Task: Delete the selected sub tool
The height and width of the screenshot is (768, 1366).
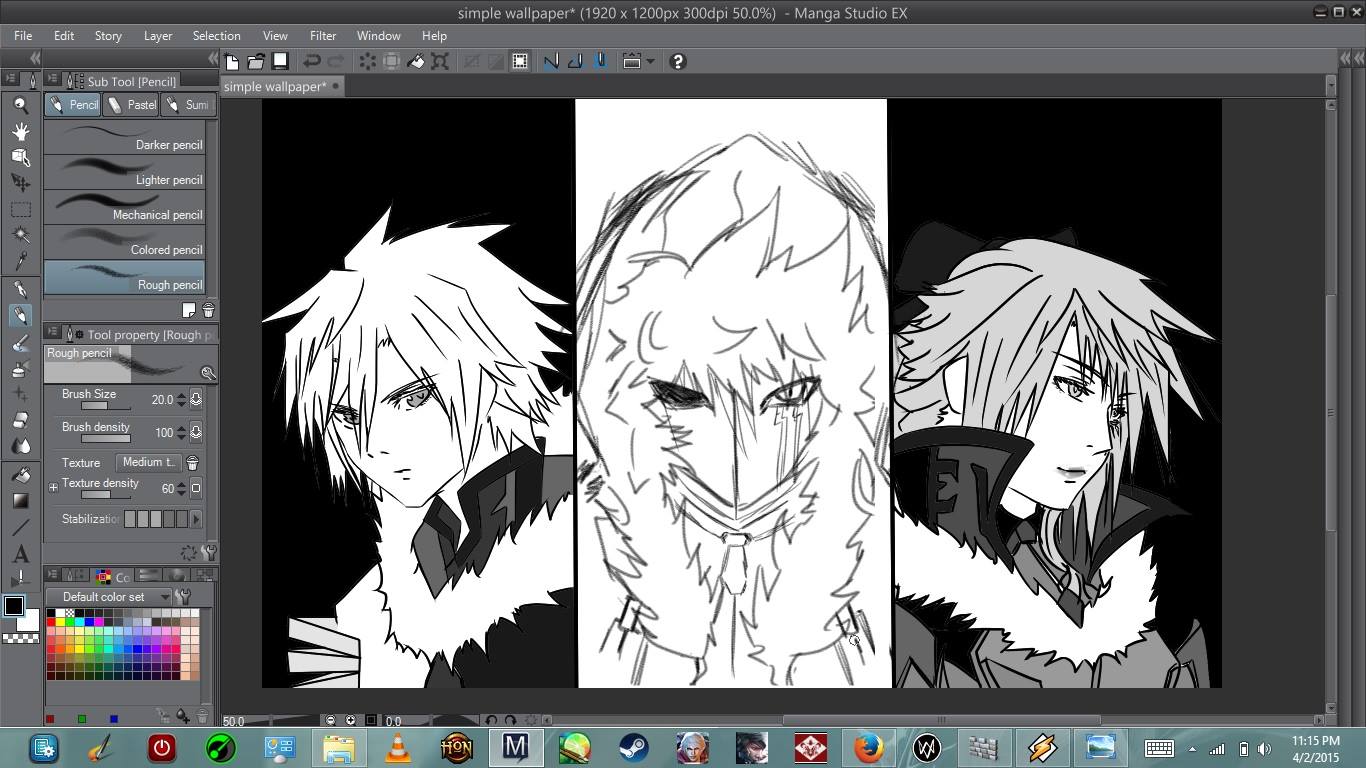Action: (208, 310)
